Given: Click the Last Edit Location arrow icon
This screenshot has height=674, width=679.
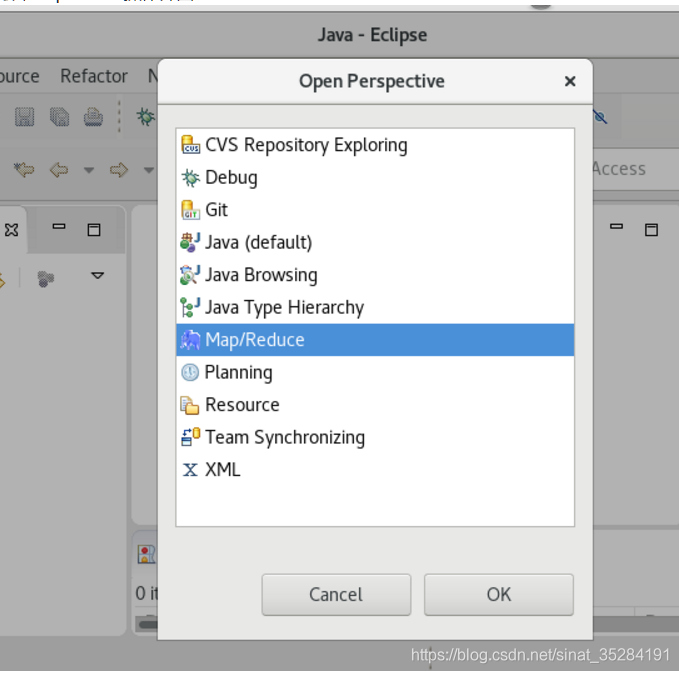Looking at the screenshot, I should 24,169.
